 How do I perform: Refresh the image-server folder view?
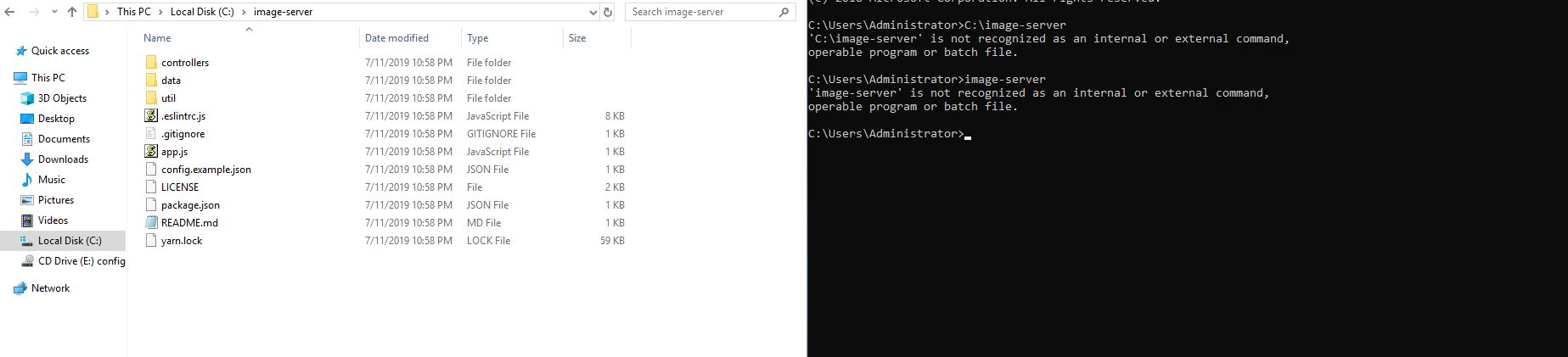click(608, 12)
